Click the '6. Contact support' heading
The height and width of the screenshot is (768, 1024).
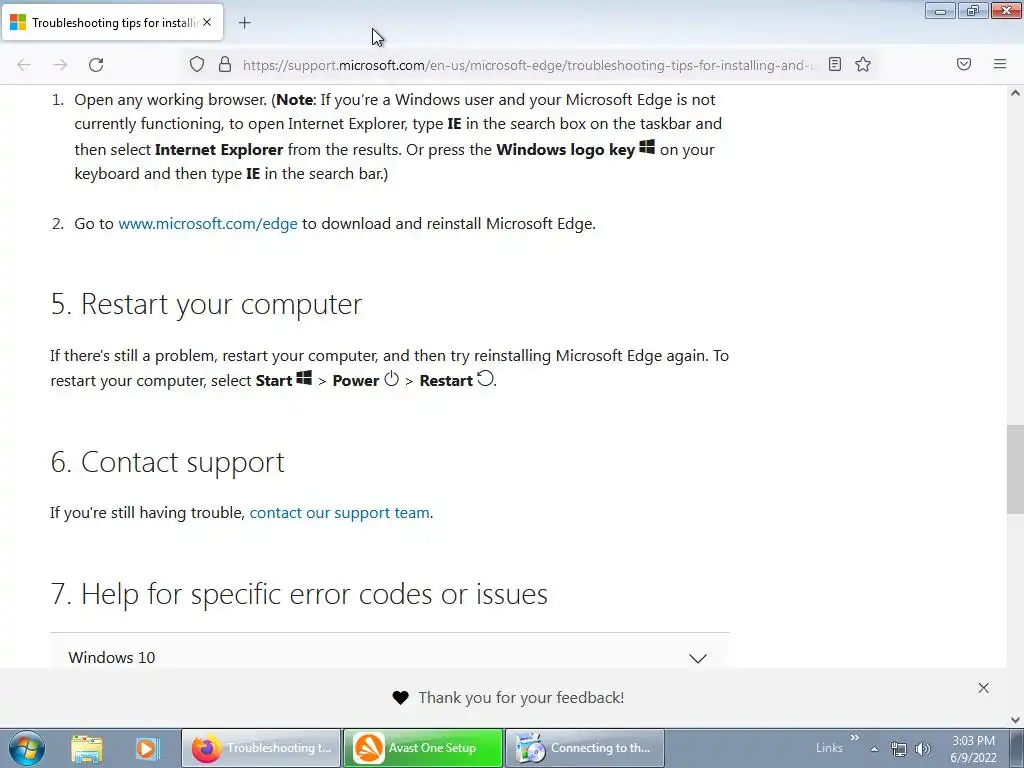click(168, 462)
